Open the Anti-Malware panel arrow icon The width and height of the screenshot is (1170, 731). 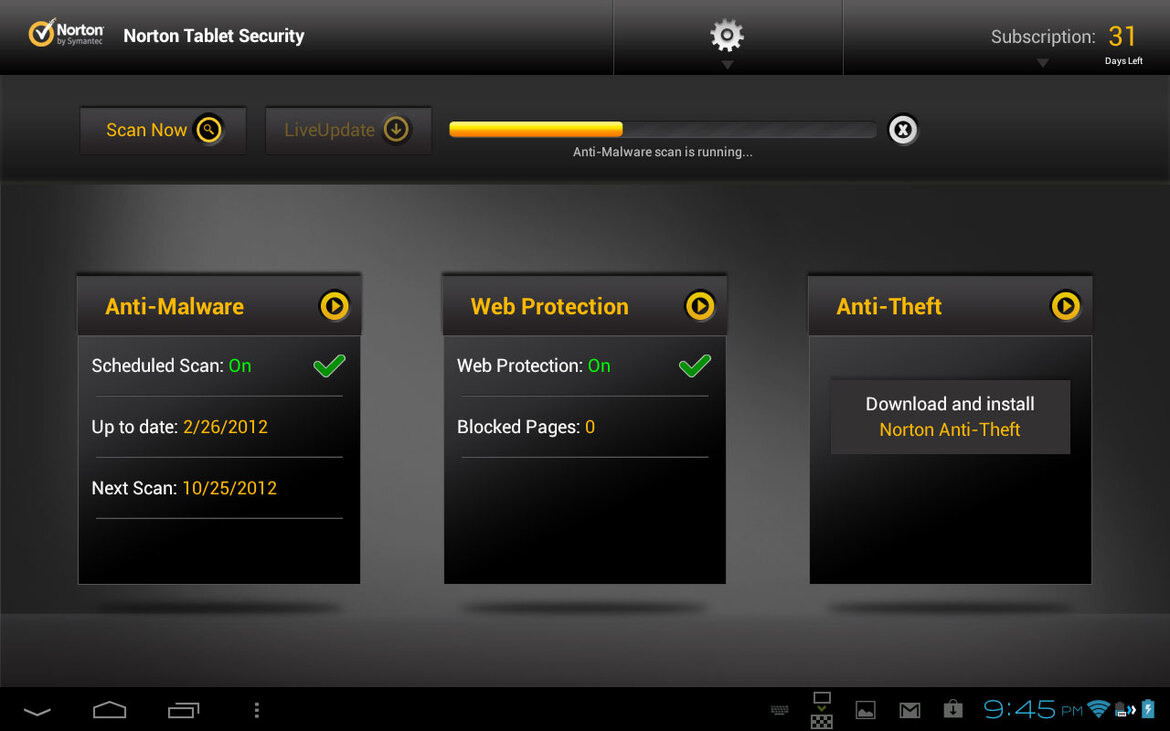[x=334, y=306]
